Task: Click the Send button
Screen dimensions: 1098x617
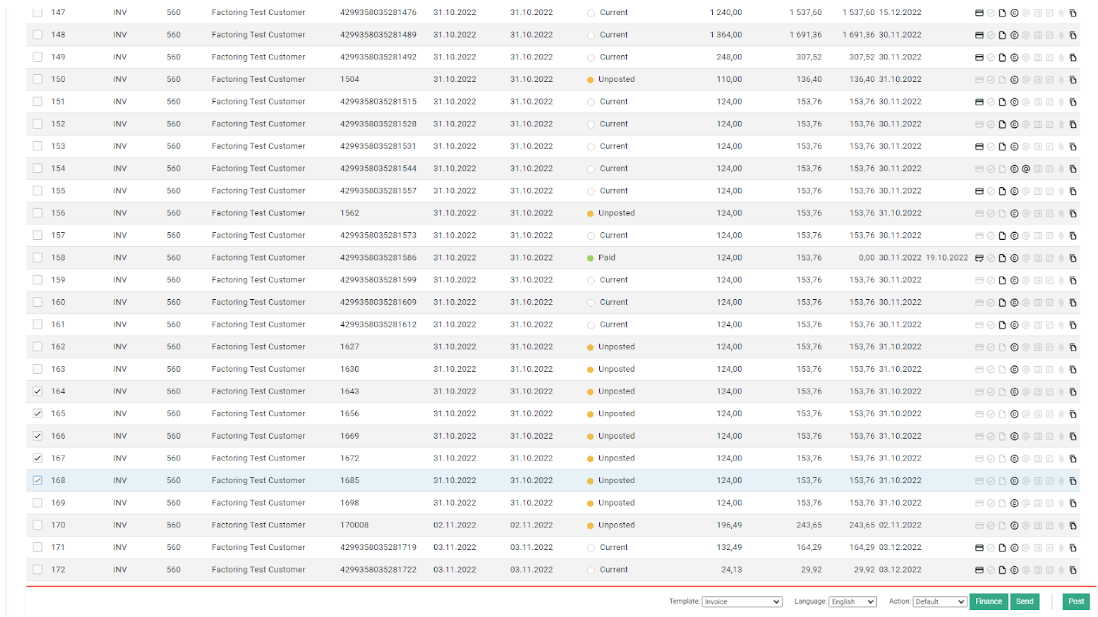Action: click(1025, 602)
